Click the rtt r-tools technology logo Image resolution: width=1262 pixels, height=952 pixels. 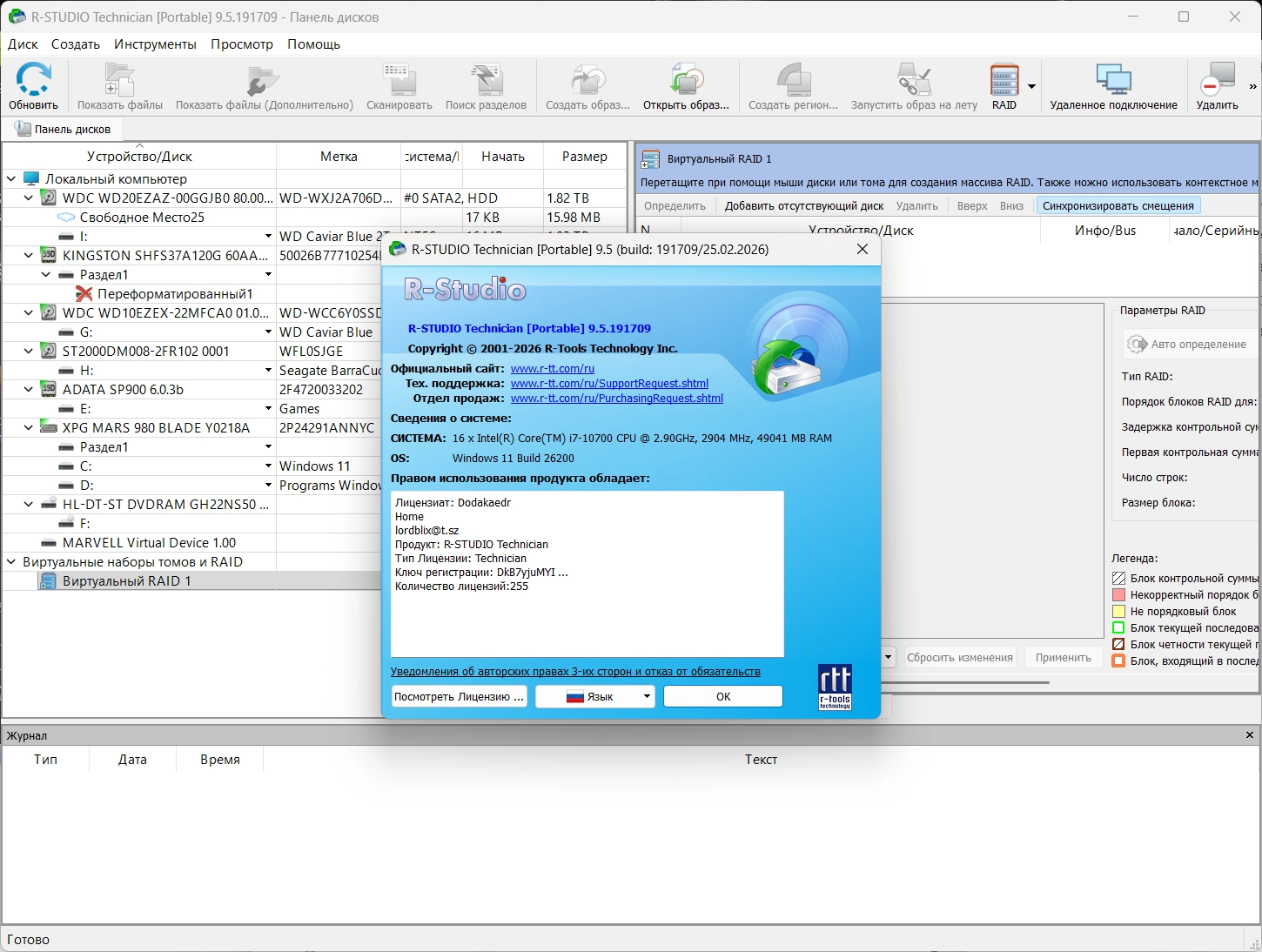click(835, 687)
